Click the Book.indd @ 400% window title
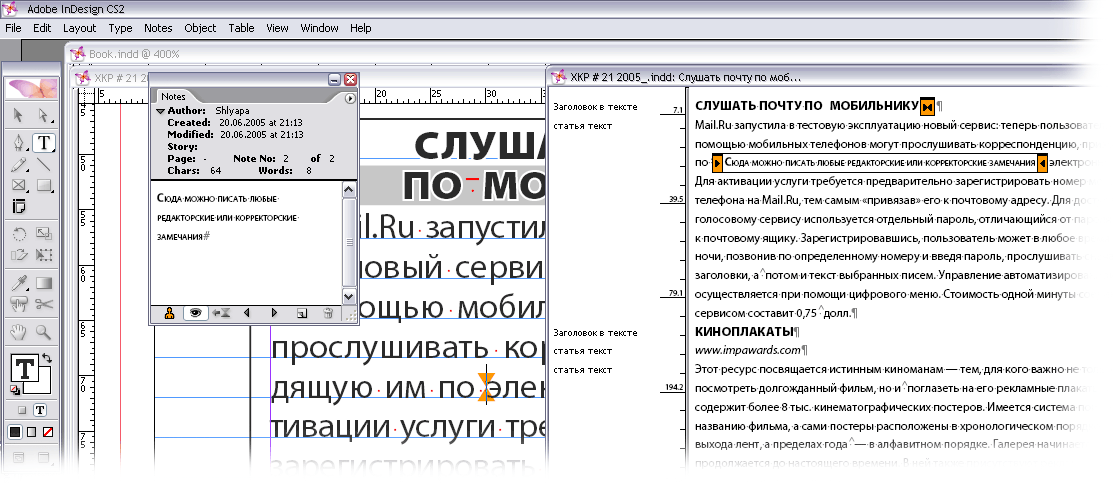 (133, 54)
